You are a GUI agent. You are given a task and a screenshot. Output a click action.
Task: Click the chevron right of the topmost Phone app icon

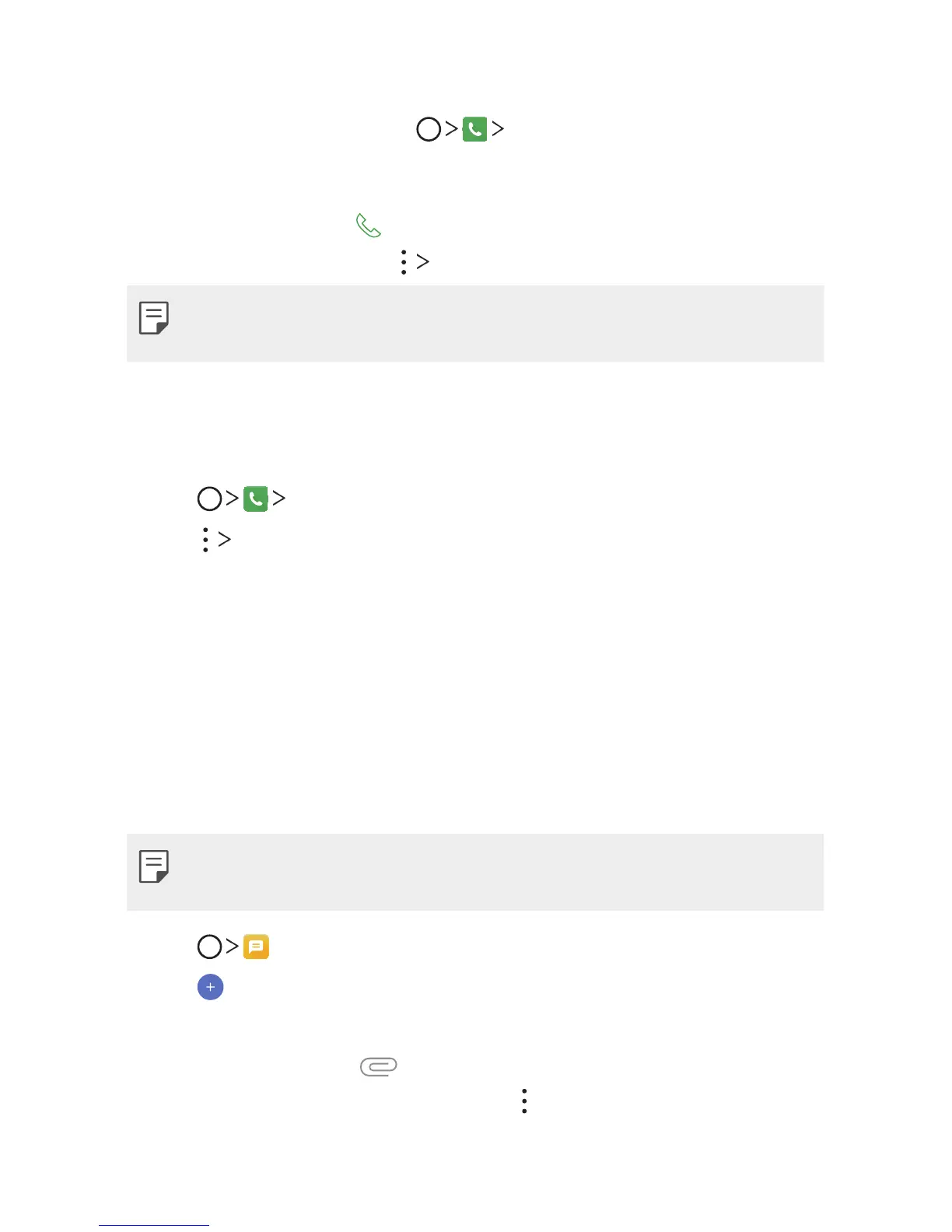pos(498,128)
